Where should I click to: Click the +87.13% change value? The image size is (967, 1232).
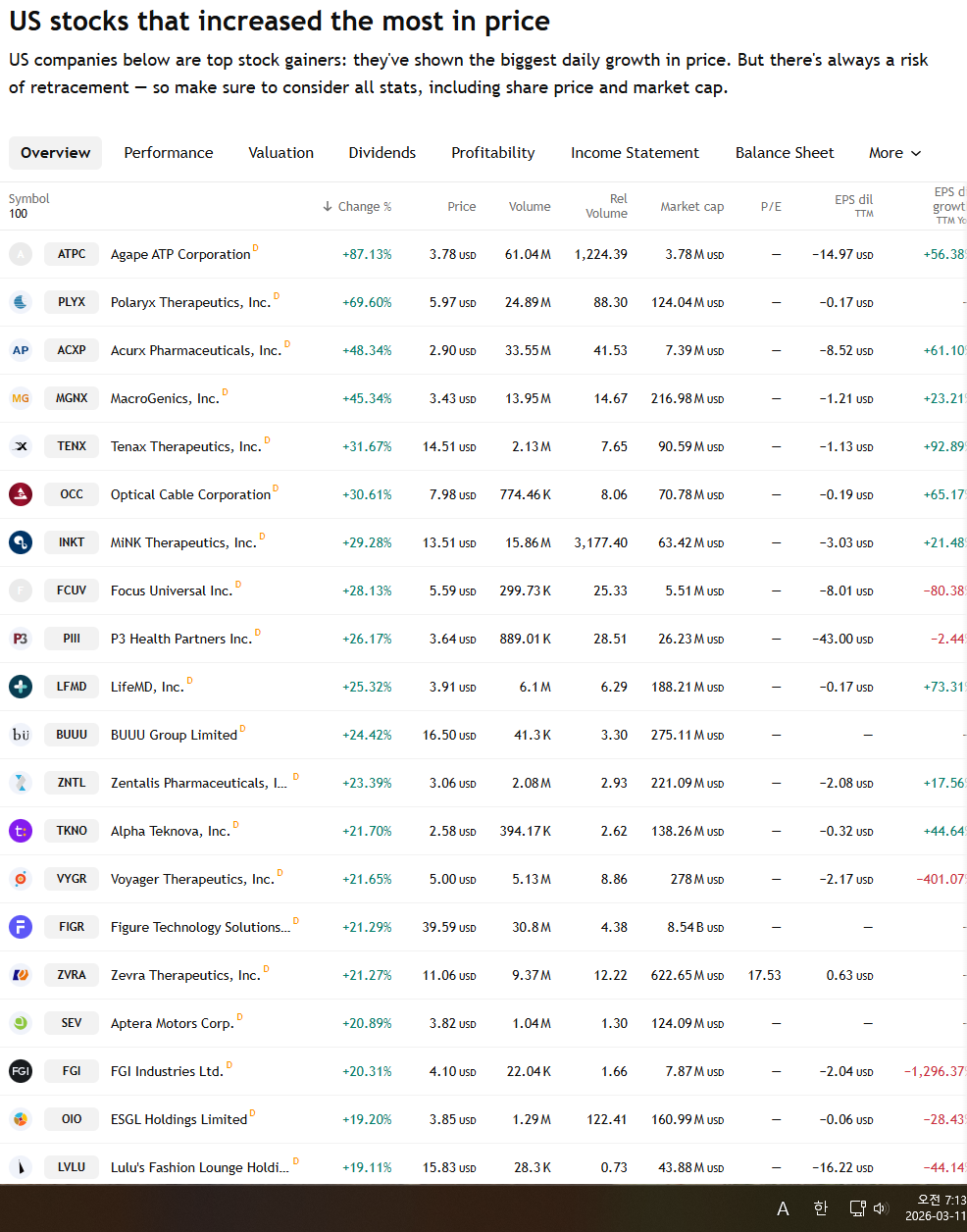pos(367,254)
